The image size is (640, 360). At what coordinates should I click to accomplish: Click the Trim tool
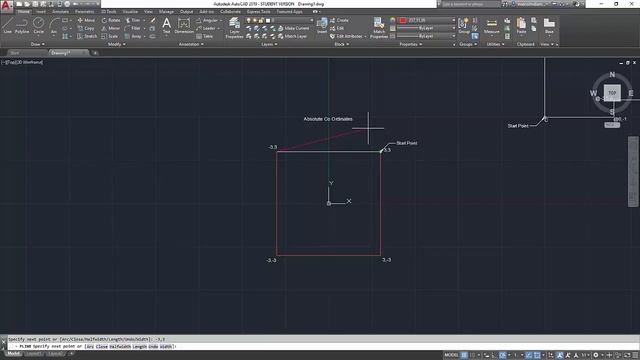[133, 20]
